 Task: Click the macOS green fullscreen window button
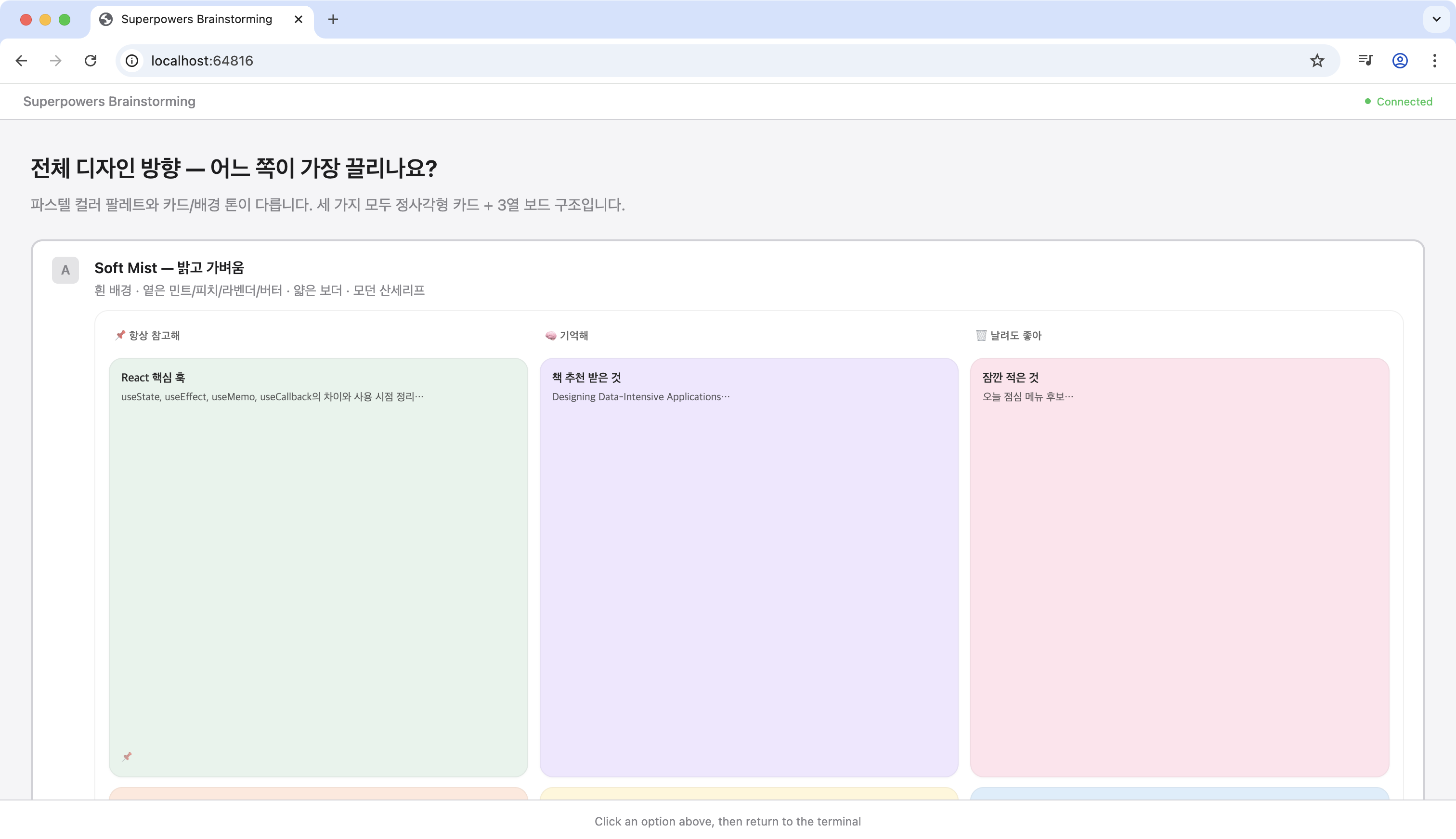[x=65, y=20]
